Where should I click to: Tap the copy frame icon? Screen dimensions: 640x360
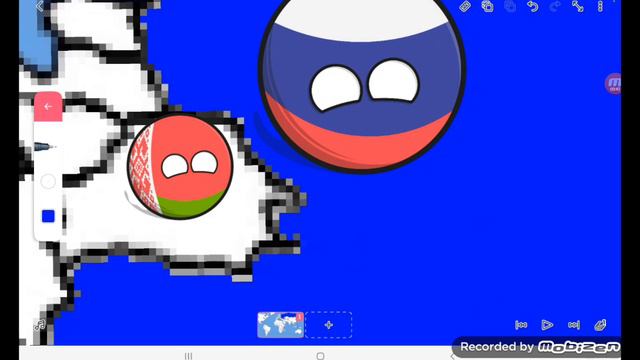pos(487,6)
